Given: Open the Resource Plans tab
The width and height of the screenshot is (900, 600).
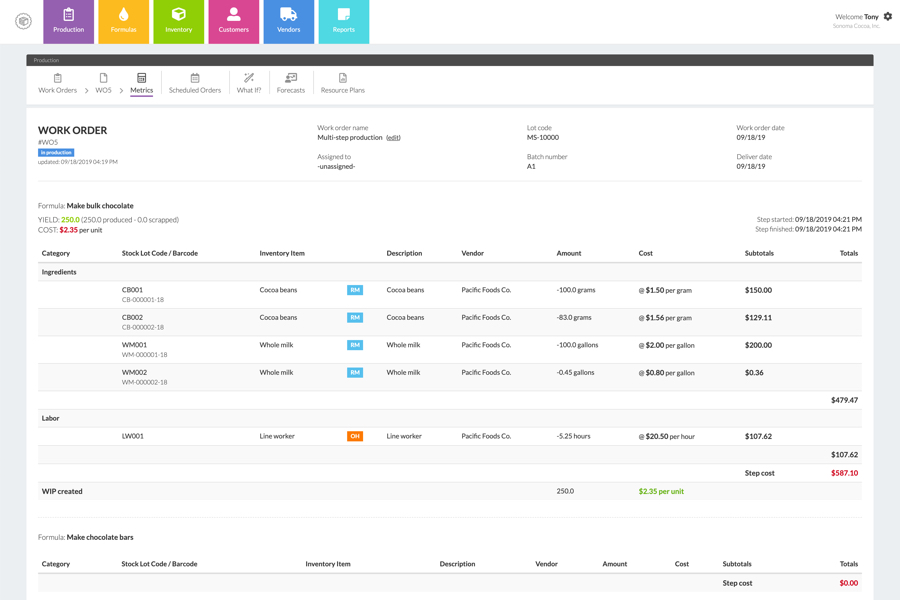Looking at the screenshot, I should [342, 83].
